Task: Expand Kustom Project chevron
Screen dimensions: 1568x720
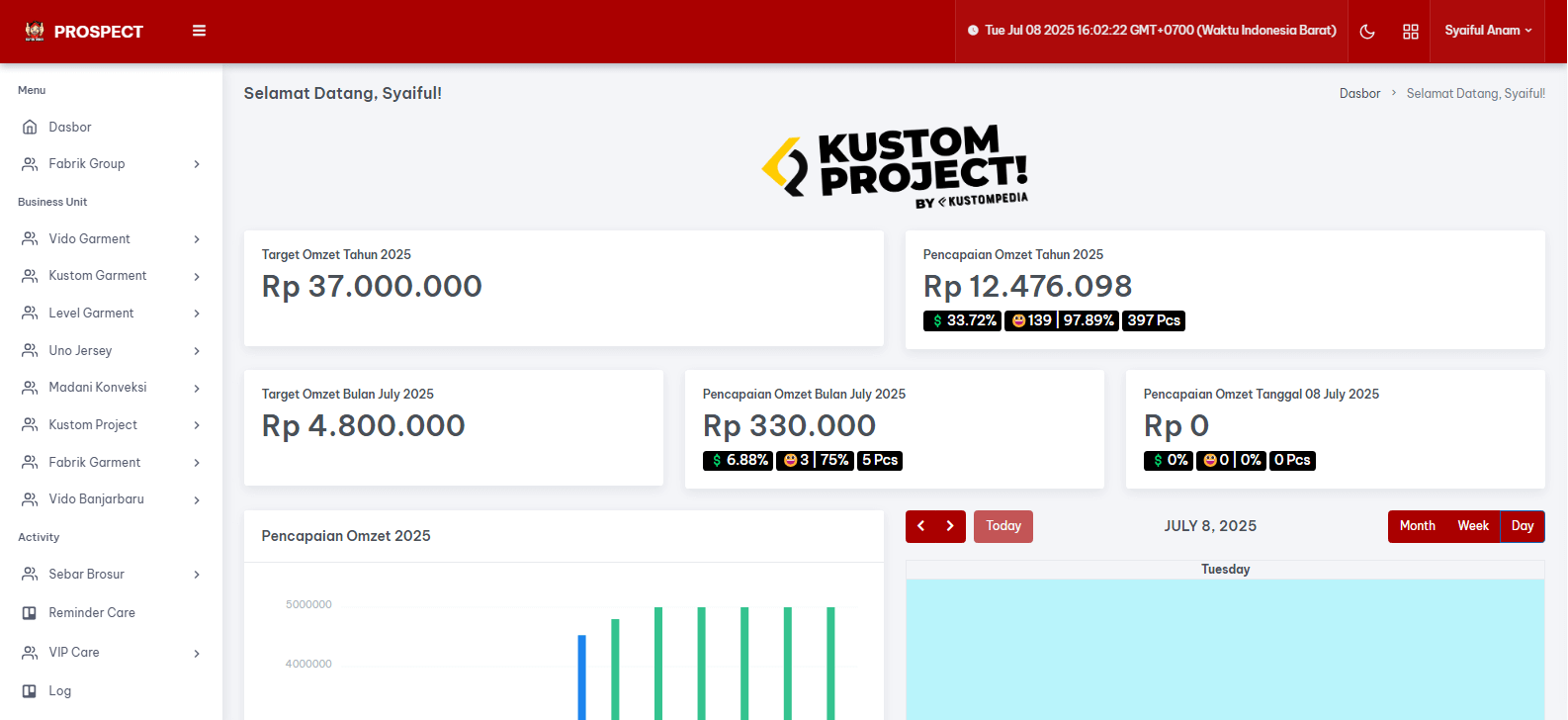Action: coord(197,425)
